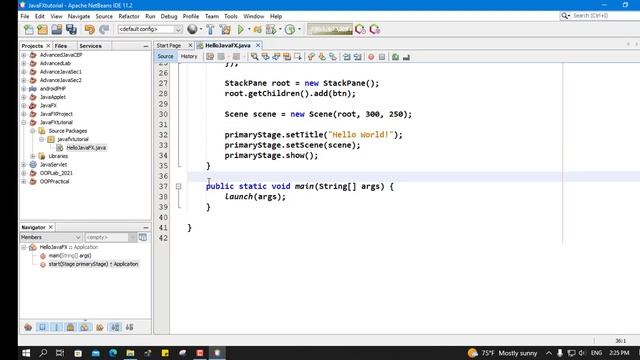Click the Save All toolbar icon
Viewport: 640px width, 360px height.
tap(71, 29)
